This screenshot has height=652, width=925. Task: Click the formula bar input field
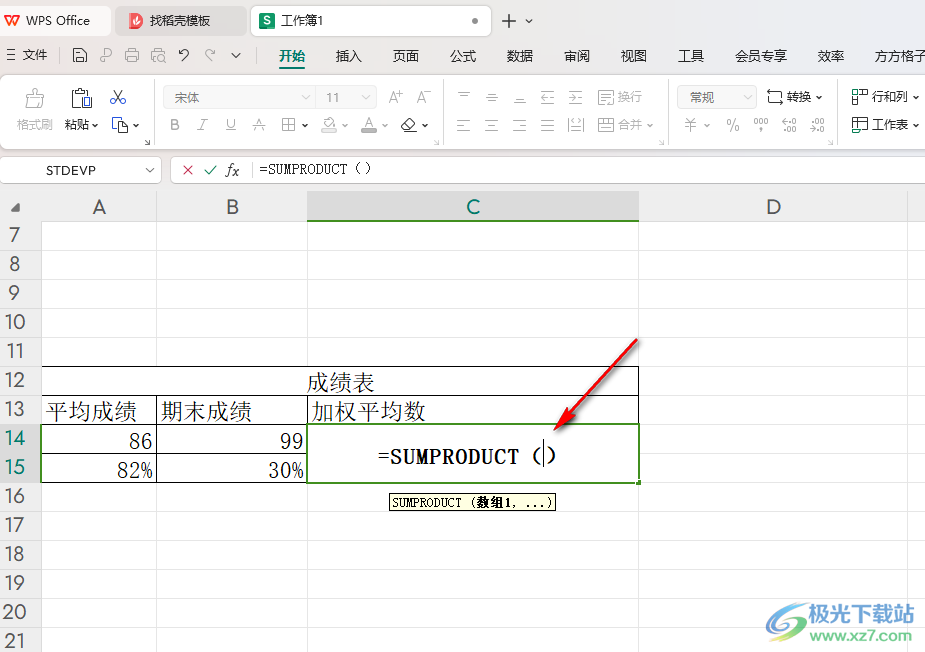coord(589,170)
